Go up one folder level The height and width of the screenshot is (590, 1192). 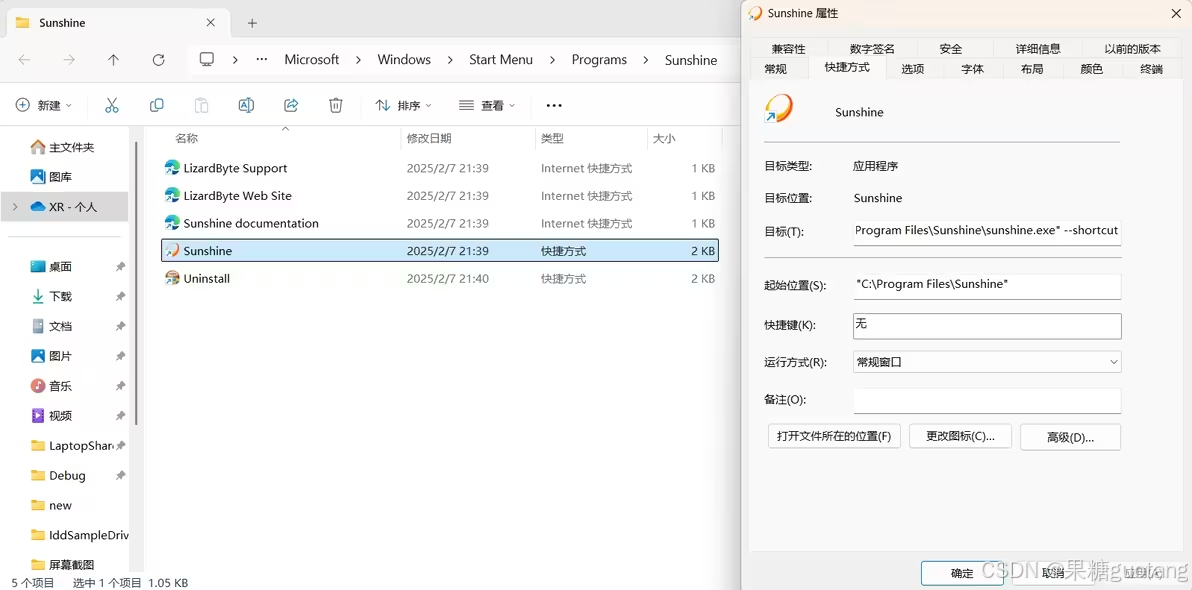(x=113, y=59)
